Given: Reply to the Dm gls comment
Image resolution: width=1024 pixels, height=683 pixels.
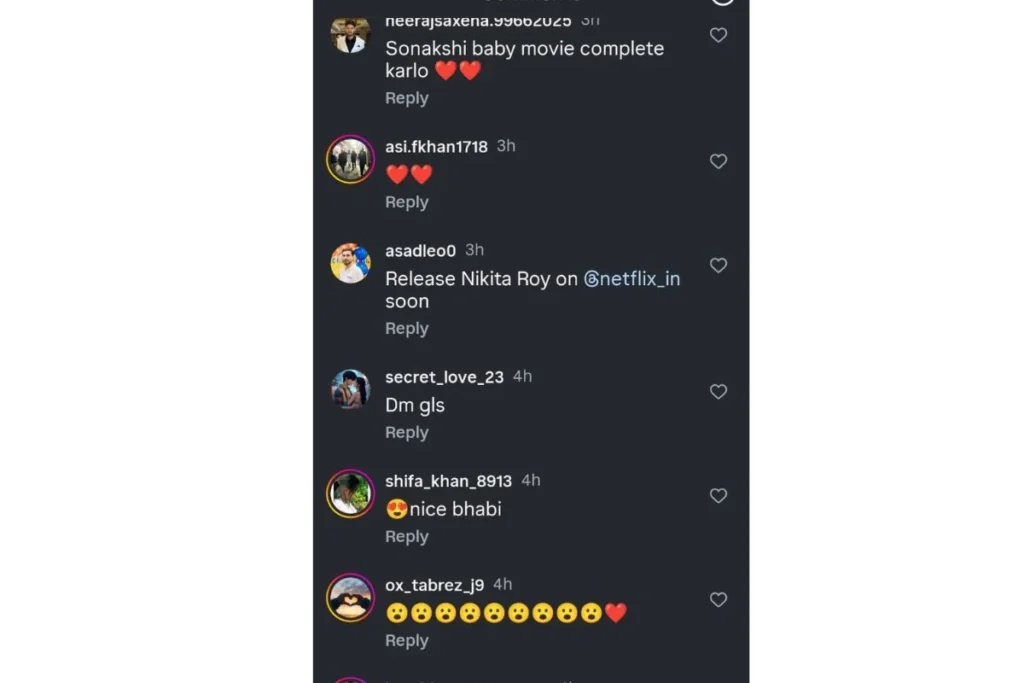Looking at the screenshot, I should coord(407,432).
